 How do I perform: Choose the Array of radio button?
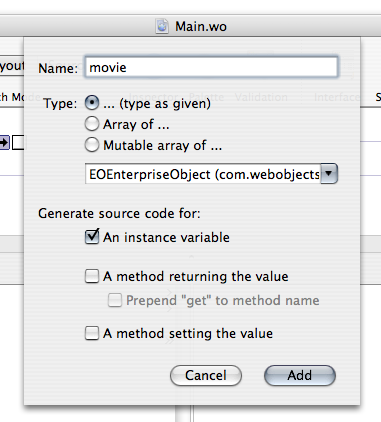click(92, 124)
